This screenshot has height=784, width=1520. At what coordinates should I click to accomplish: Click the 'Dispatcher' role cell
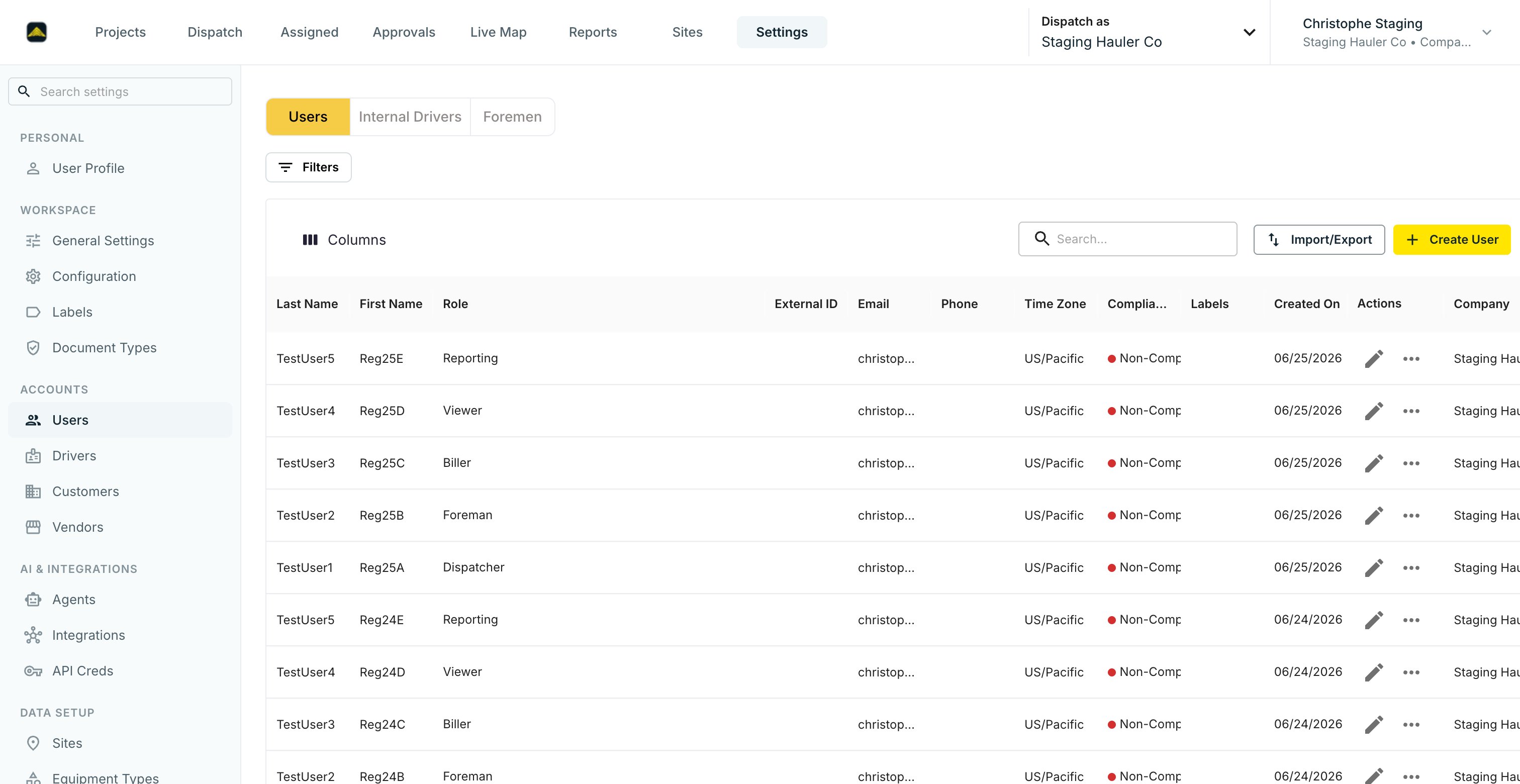(473, 567)
